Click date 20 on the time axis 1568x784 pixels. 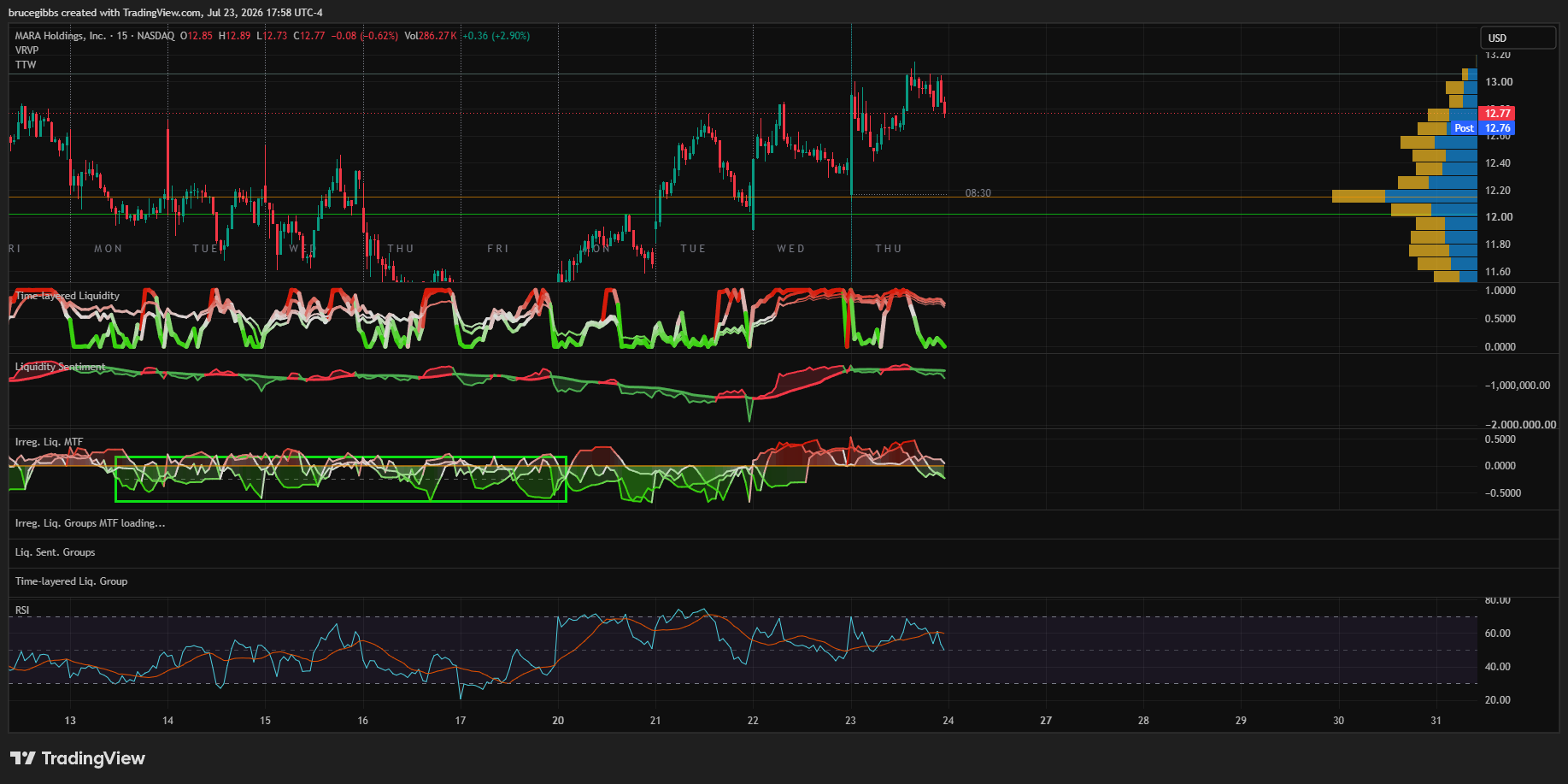click(558, 721)
